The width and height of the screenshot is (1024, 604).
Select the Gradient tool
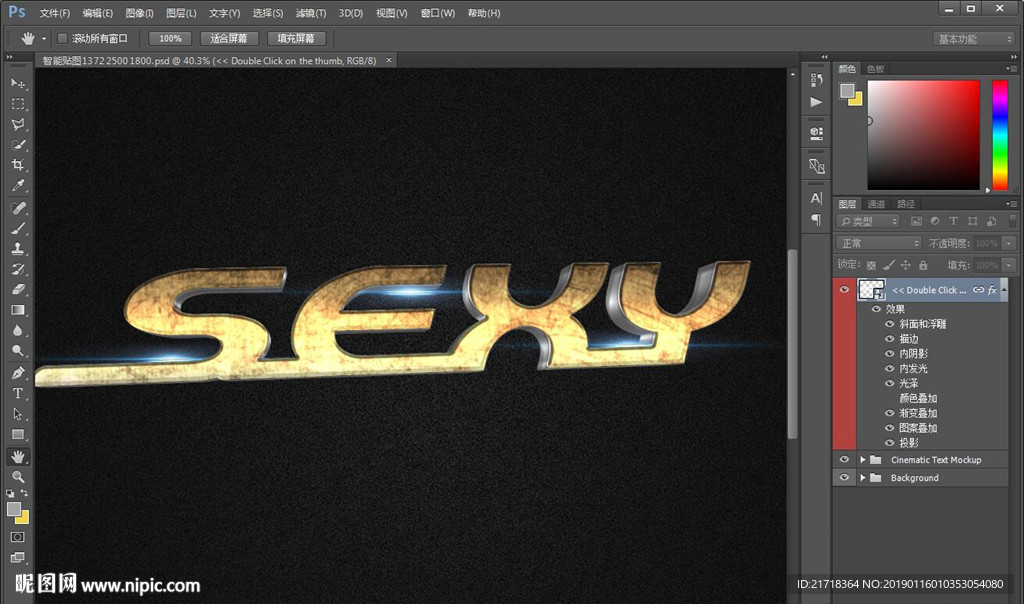click(x=18, y=310)
